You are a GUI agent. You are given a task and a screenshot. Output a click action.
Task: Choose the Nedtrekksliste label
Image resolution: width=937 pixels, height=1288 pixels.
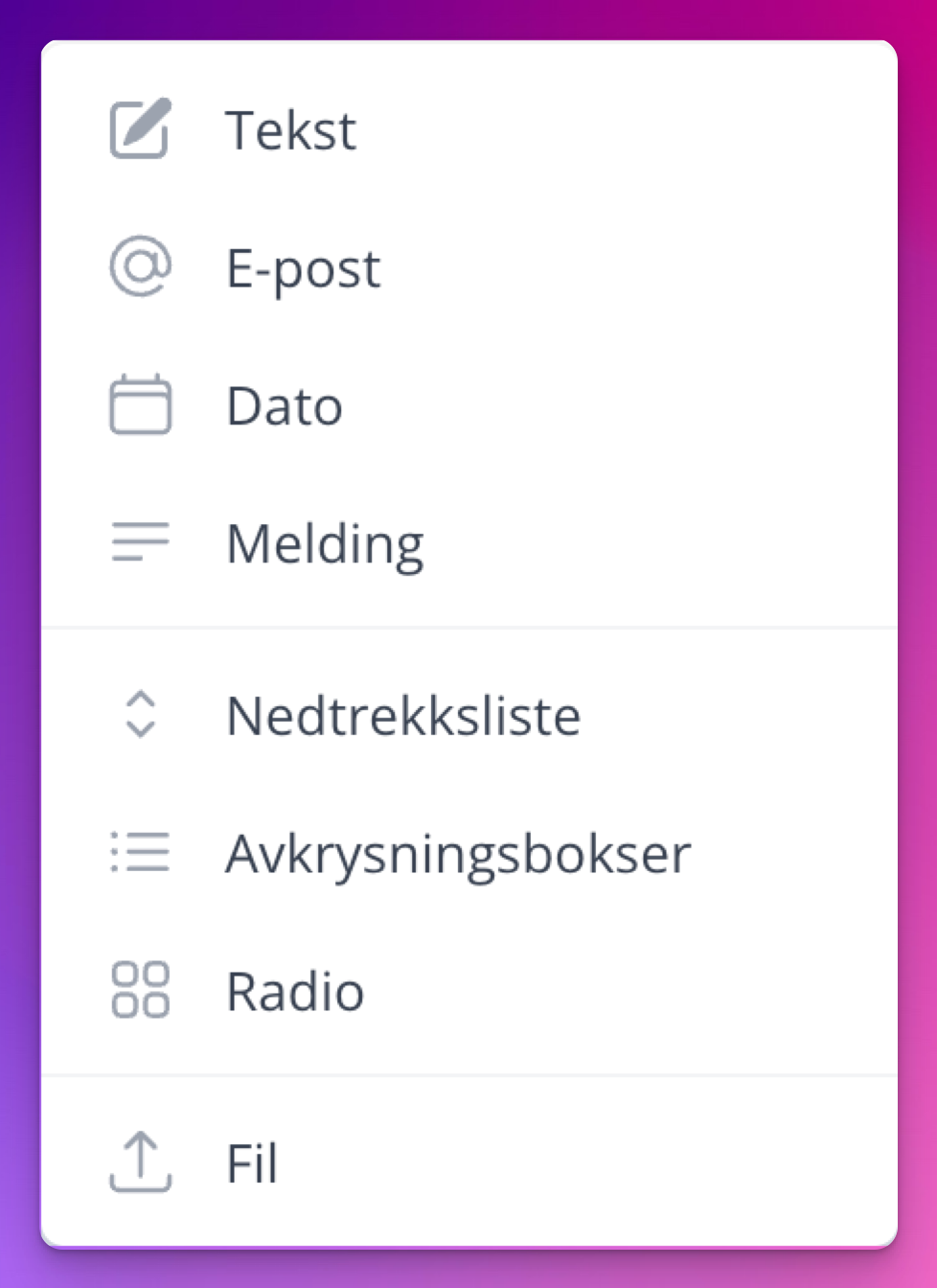tap(403, 716)
